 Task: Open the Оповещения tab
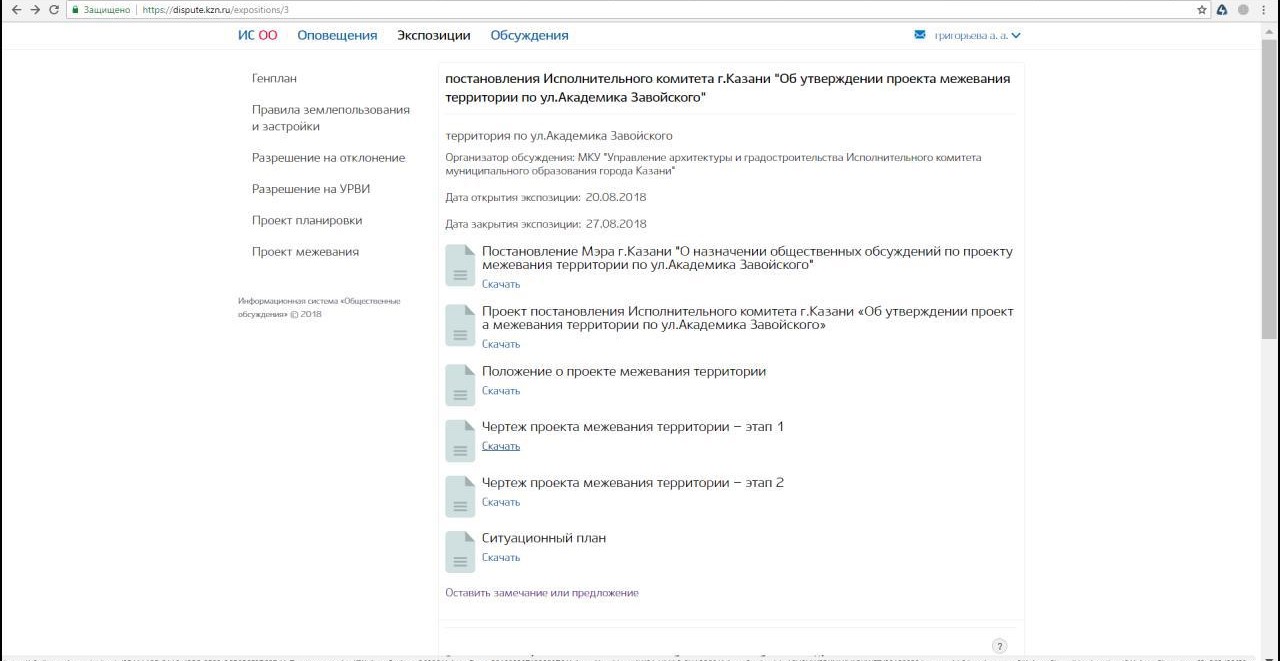coord(337,35)
